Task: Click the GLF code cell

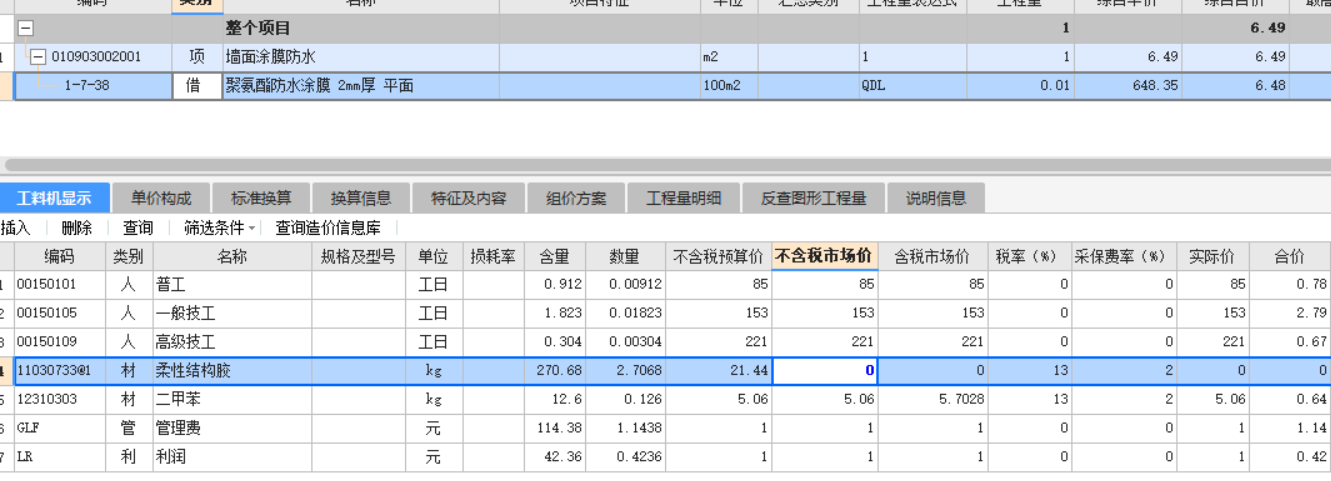Action: [59, 429]
